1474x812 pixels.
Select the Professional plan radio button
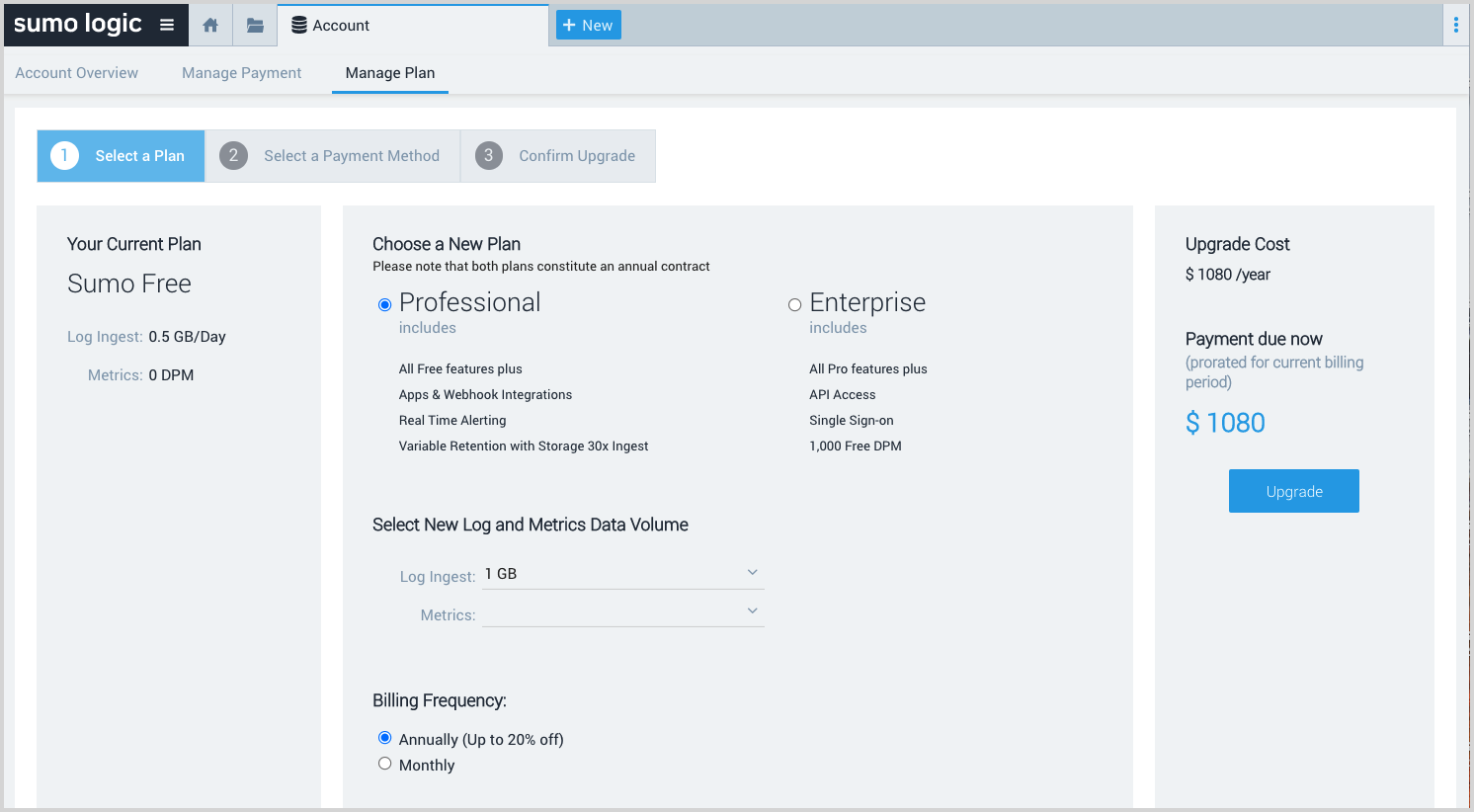coord(384,305)
